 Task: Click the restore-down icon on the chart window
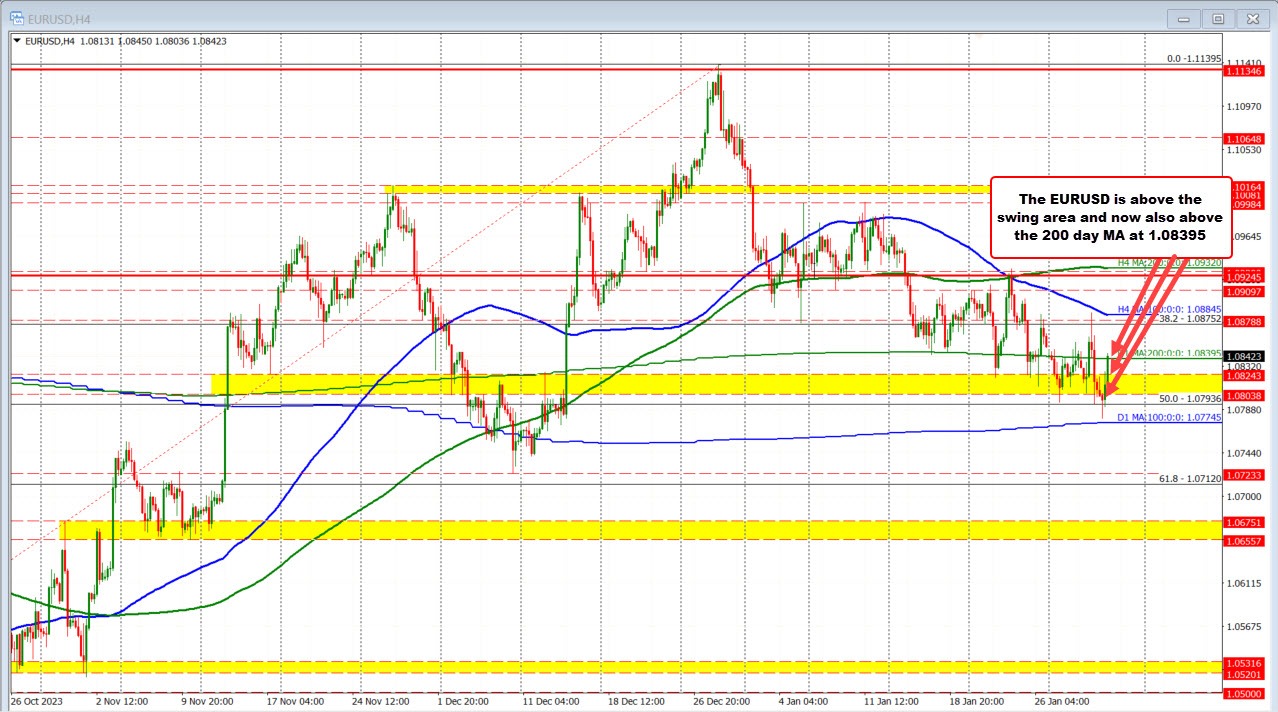pos(1218,18)
